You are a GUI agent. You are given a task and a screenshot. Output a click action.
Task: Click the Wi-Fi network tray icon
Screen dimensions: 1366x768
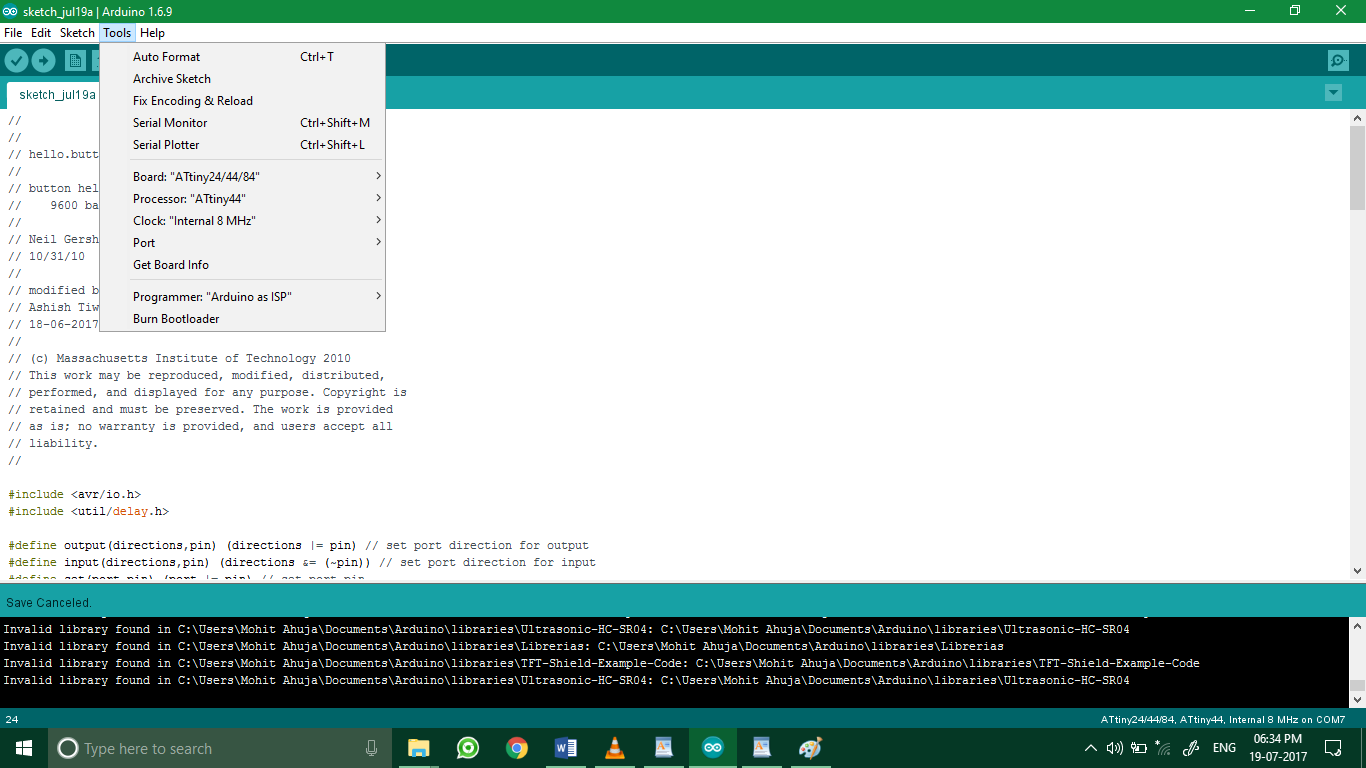[x=1163, y=748]
